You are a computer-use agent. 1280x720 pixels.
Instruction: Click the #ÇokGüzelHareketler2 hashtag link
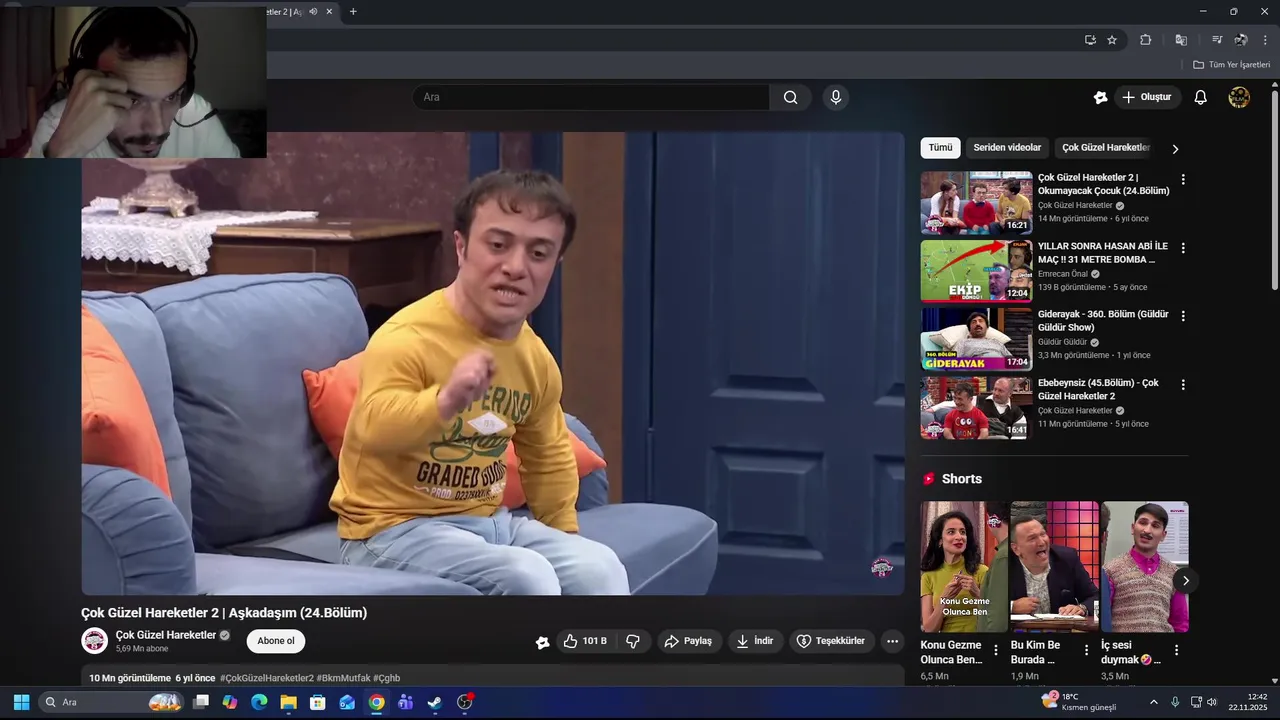tap(267, 678)
